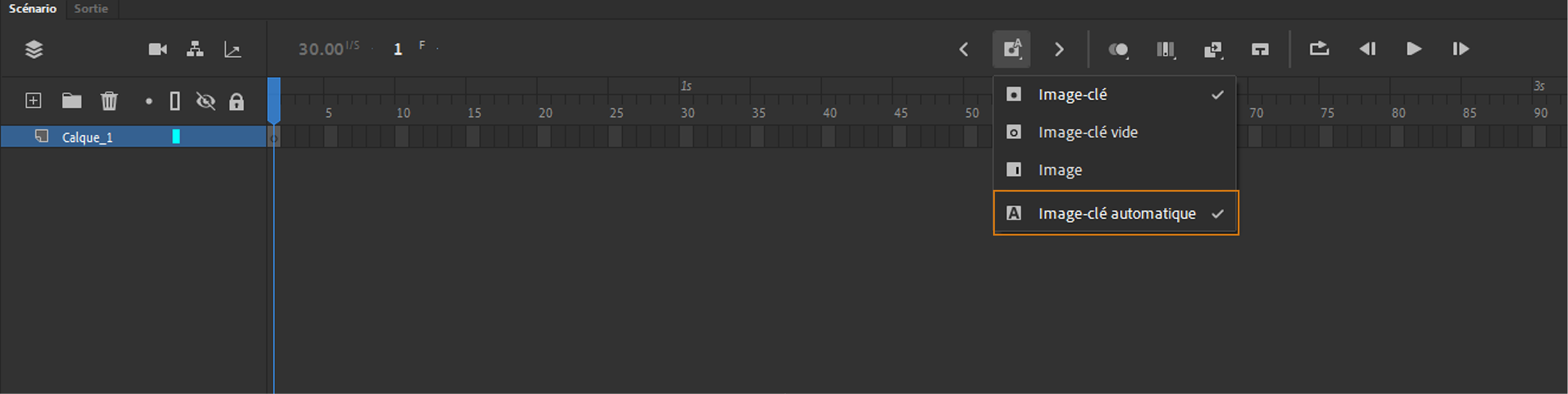Image resolution: width=1568 pixels, height=394 pixels.
Task: Create a new layer folder
Action: [x=71, y=101]
